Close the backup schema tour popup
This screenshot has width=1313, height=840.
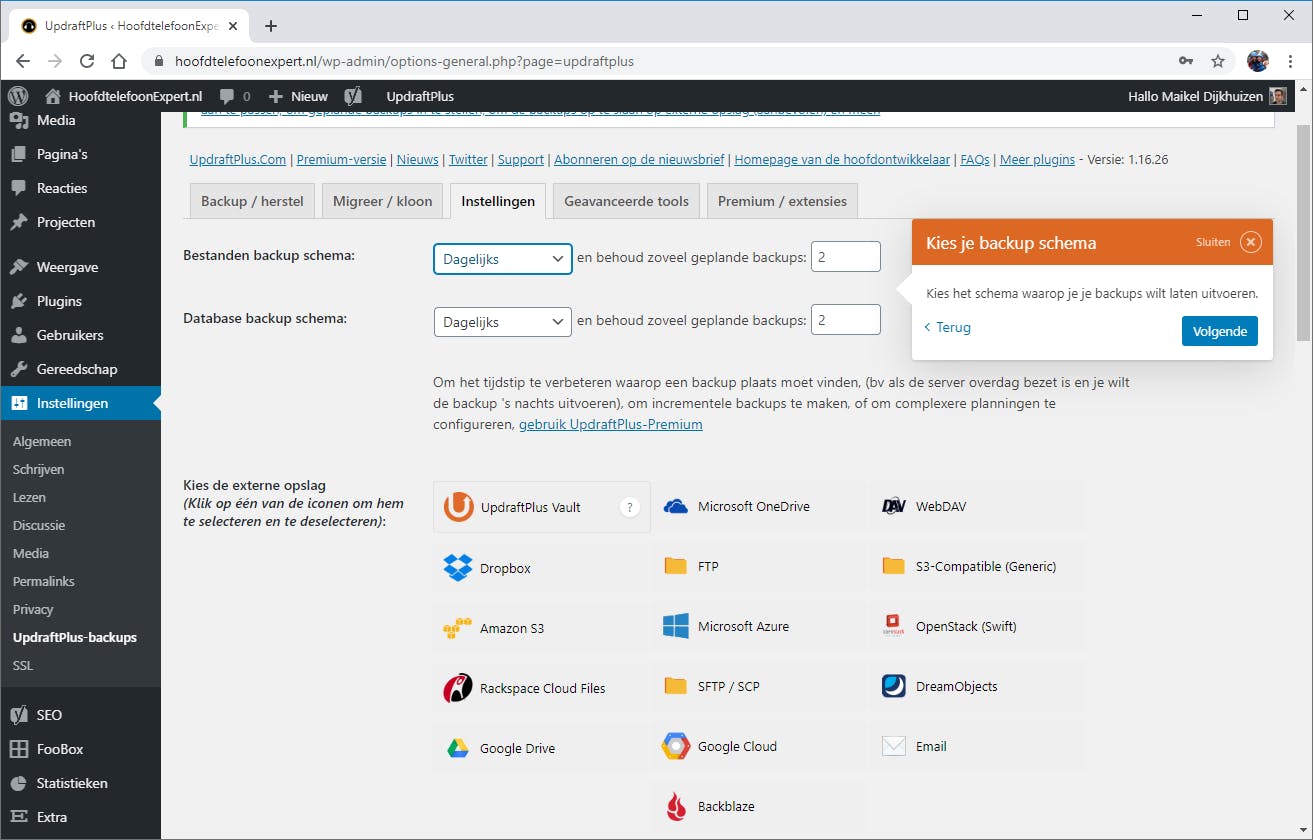tap(1250, 242)
